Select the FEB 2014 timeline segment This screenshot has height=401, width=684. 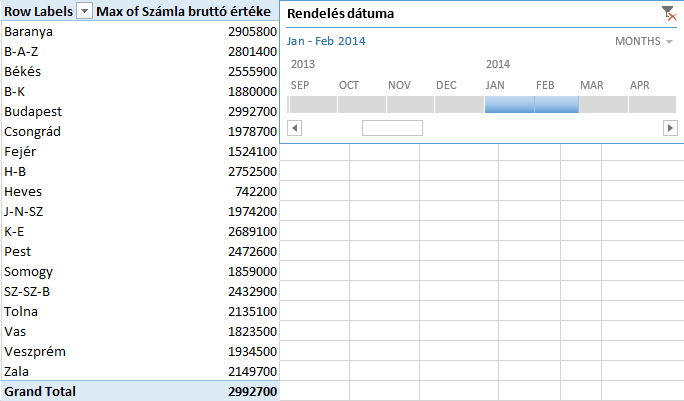(557, 105)
